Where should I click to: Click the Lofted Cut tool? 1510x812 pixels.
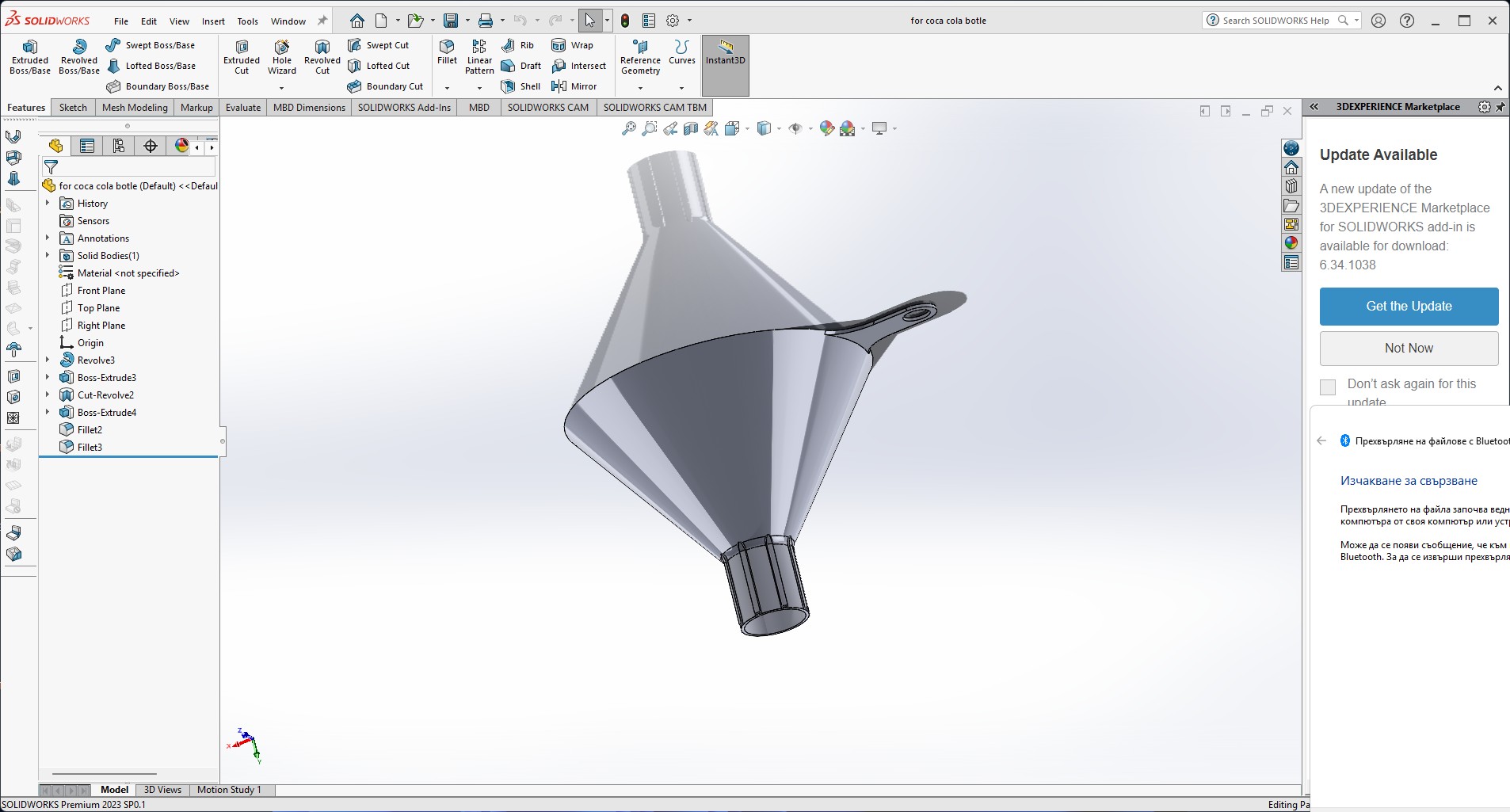[x=379, y=66]
